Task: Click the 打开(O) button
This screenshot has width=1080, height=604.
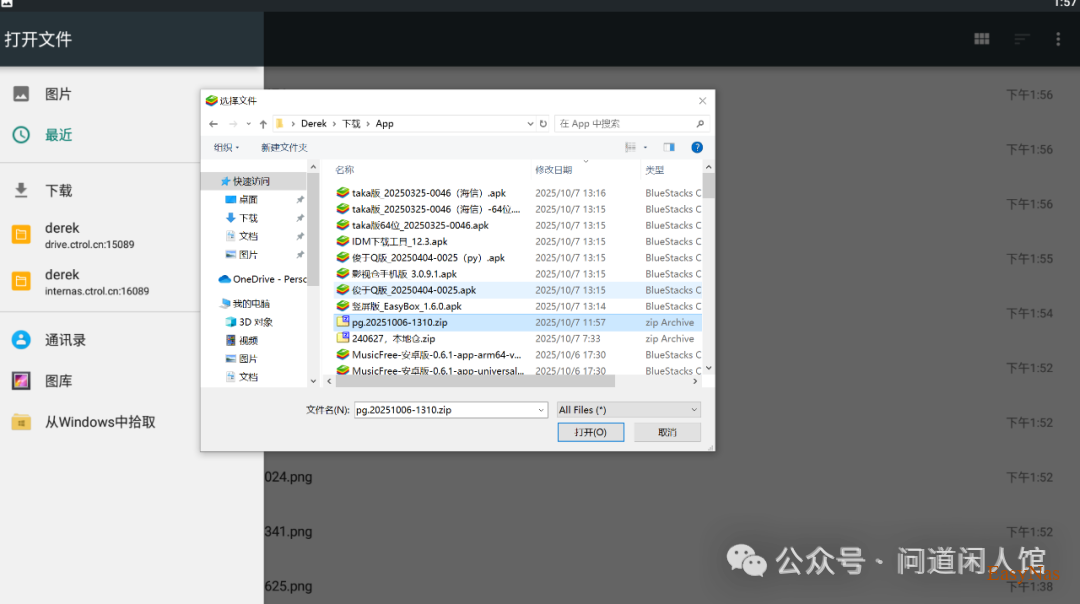Action: click(x=591, y=433)
